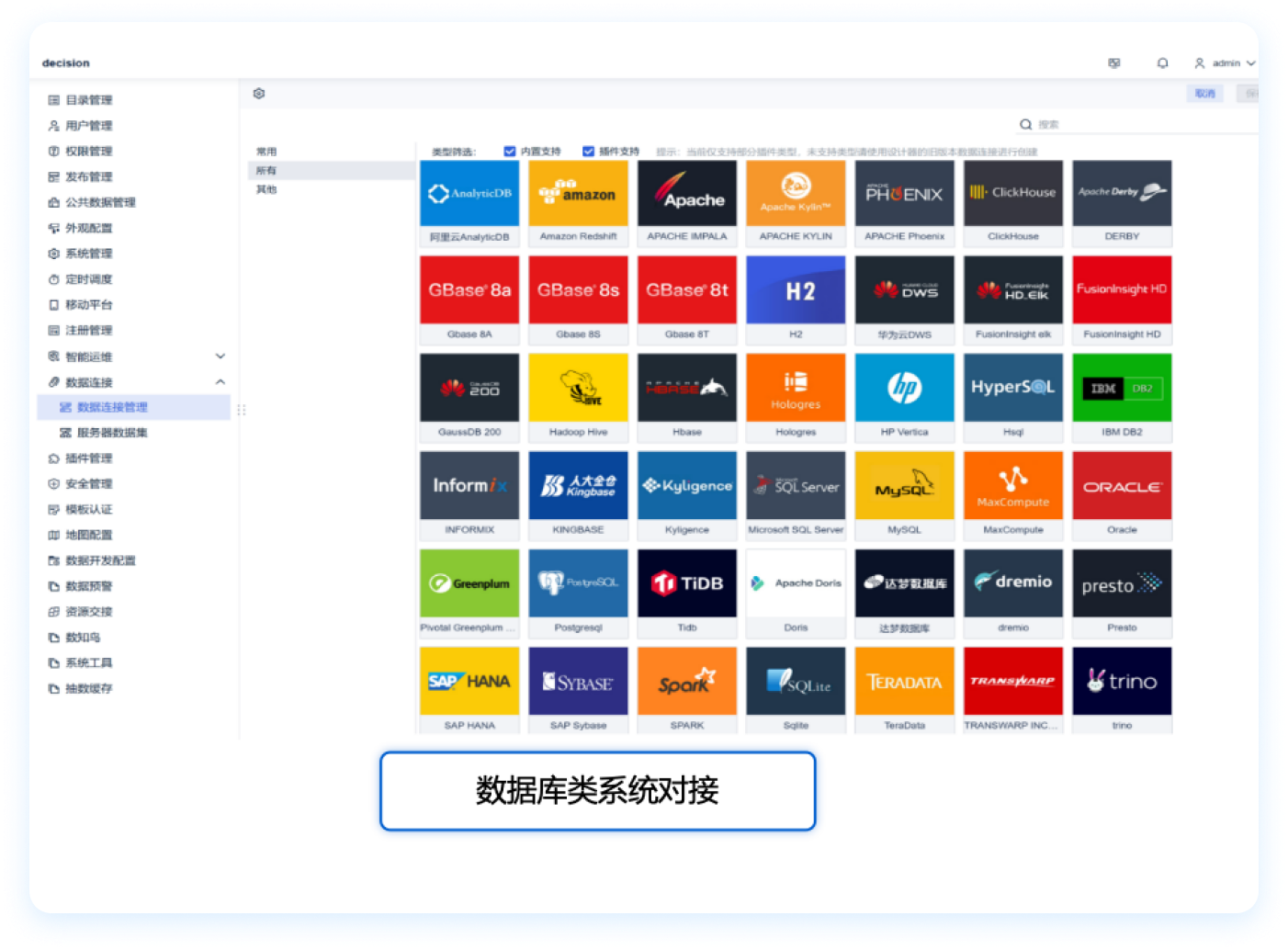The width and height of the screenshot is (1288, 950).
Task: Select the 阿里云AnalyticDB database tile
Action: pyautogui.click(x=469, y=203)
